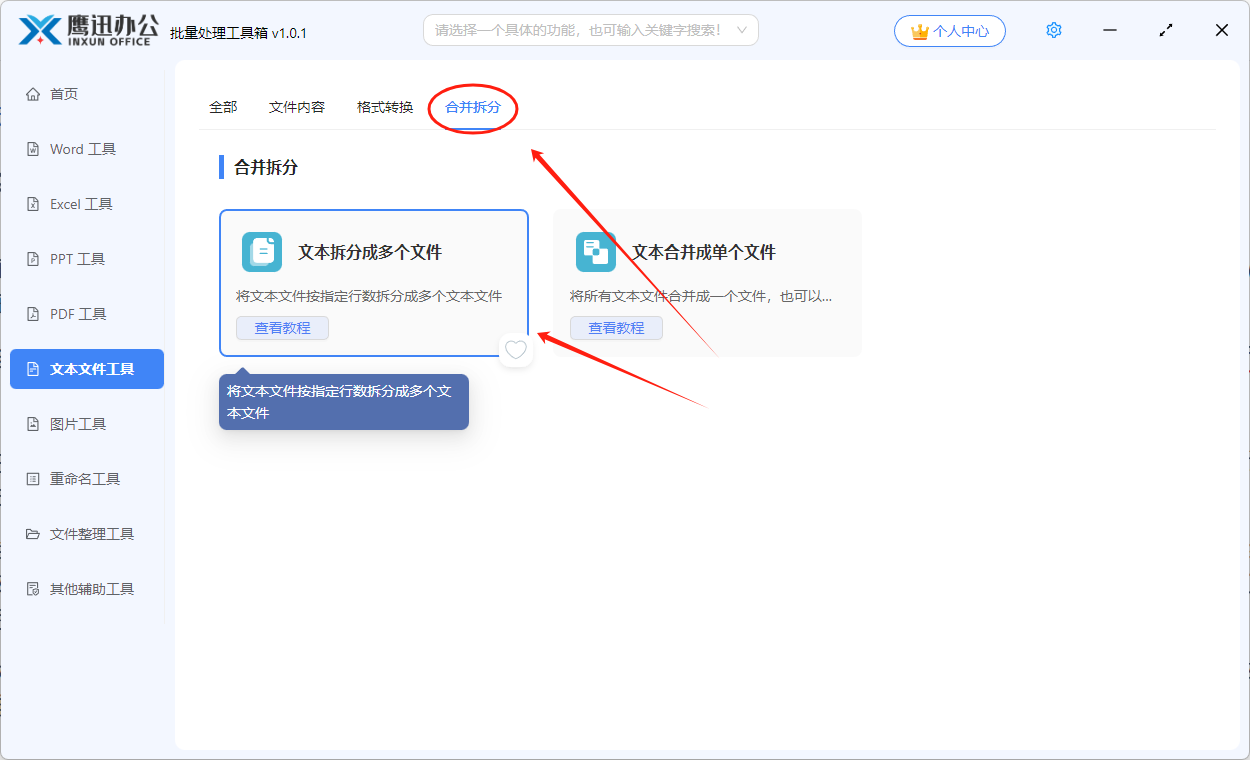
Task: Open the 文本合并成单个文件 title
Action: pos(704,253)
